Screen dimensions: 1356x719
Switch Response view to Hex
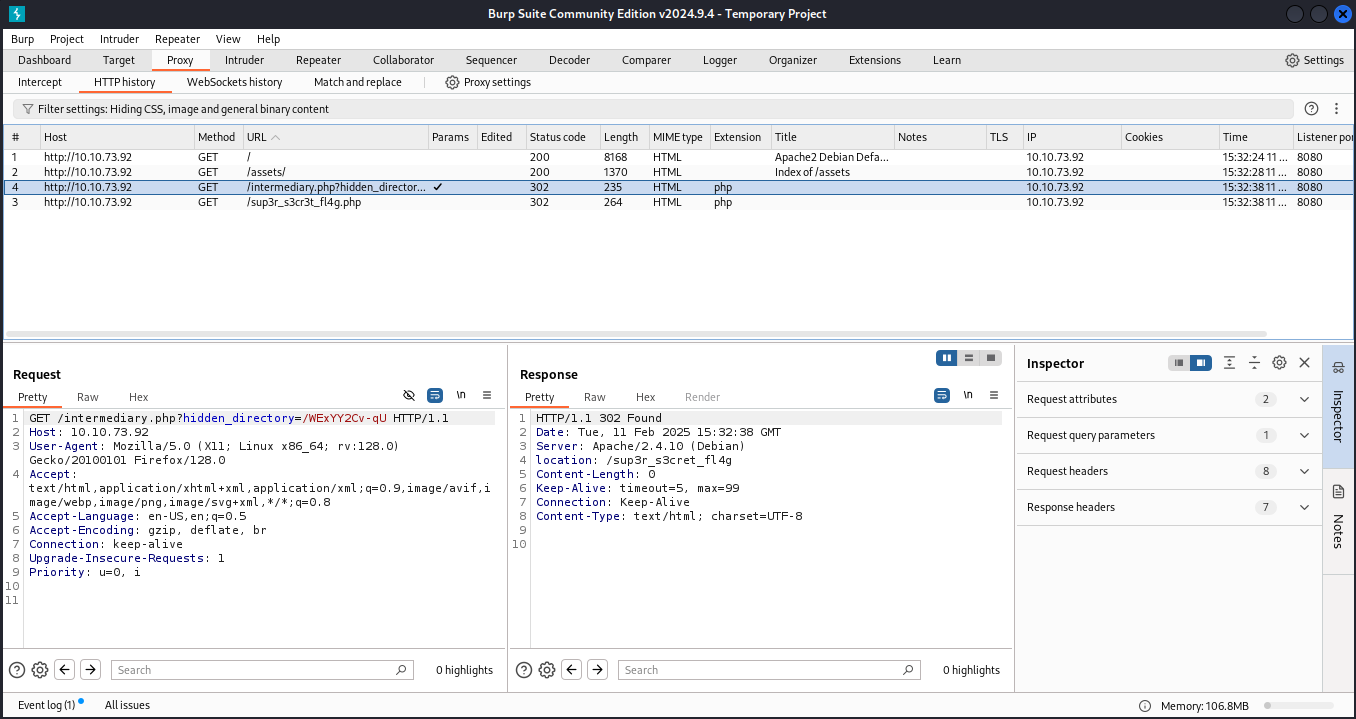point(646,397)
